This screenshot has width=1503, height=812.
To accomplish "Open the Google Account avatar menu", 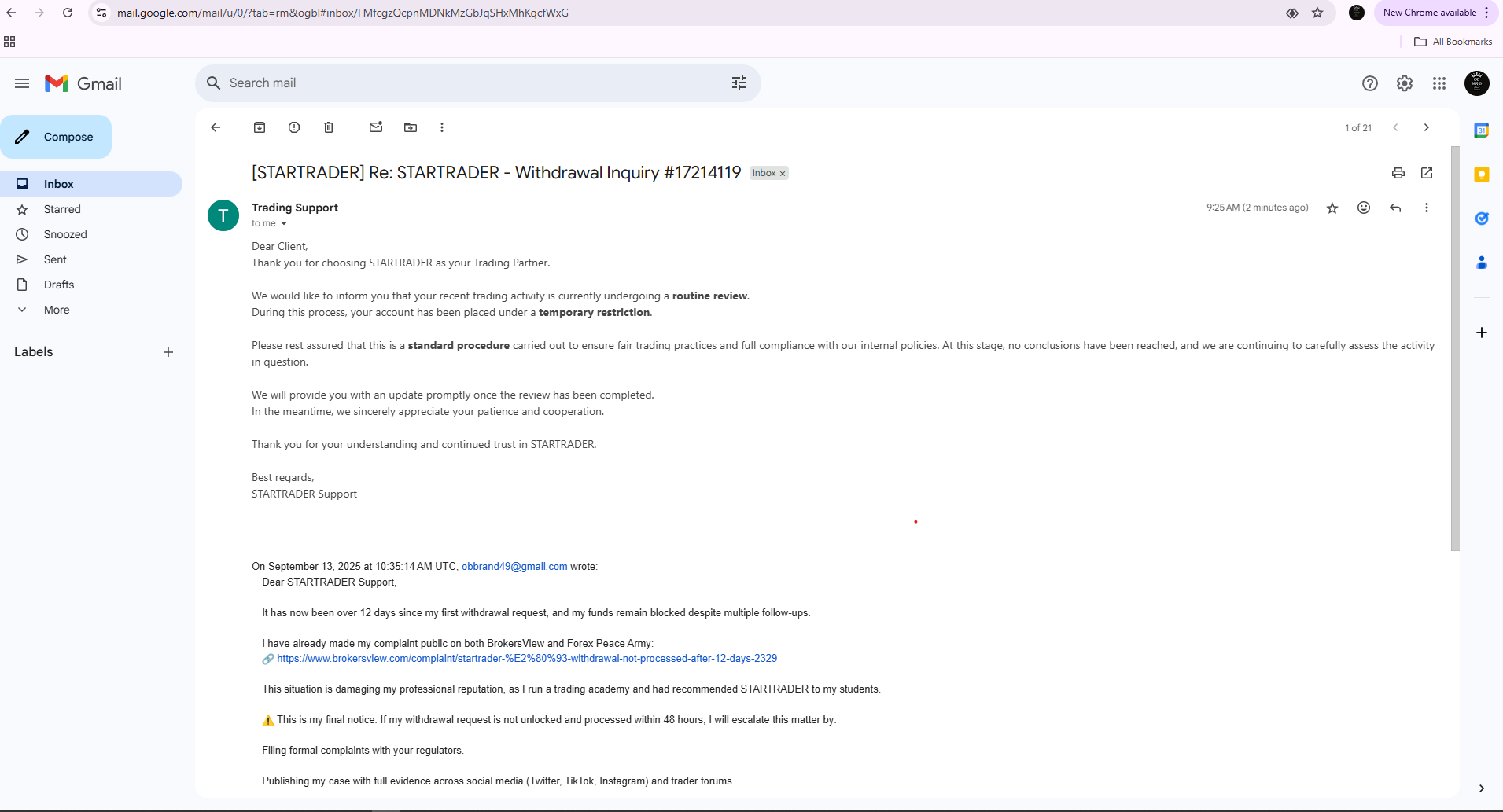I will click(x=1477, y=83).
